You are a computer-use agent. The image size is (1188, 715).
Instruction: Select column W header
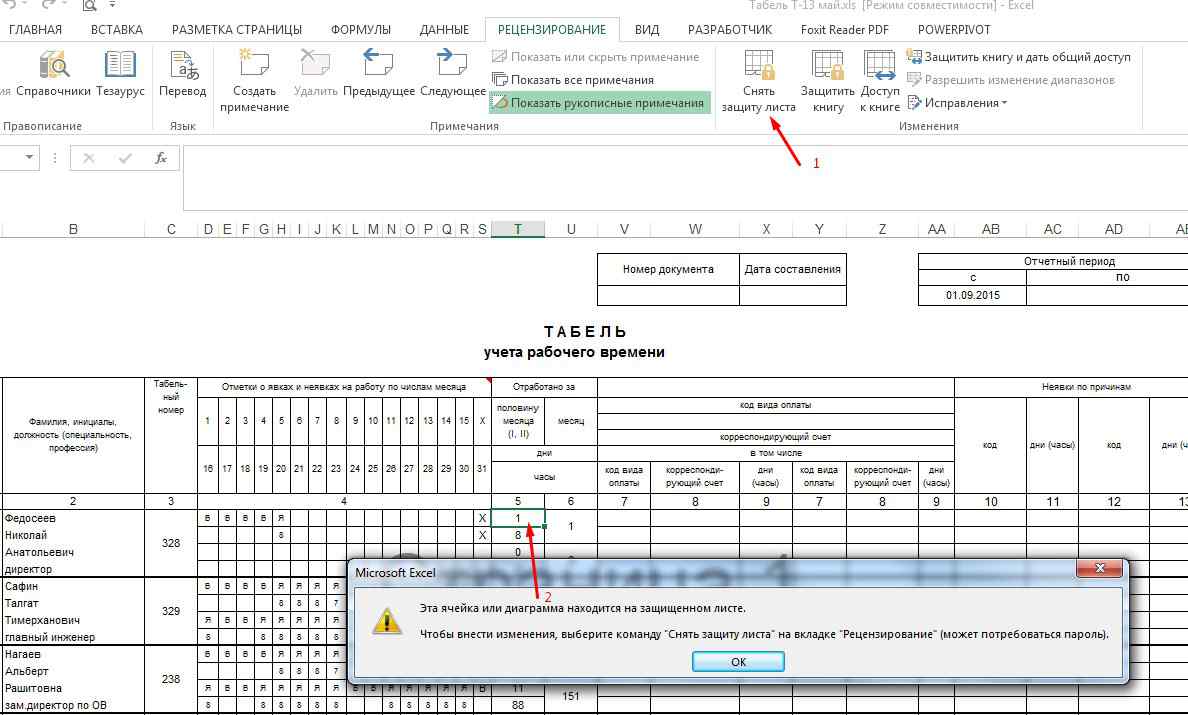(x=695, y=229)
